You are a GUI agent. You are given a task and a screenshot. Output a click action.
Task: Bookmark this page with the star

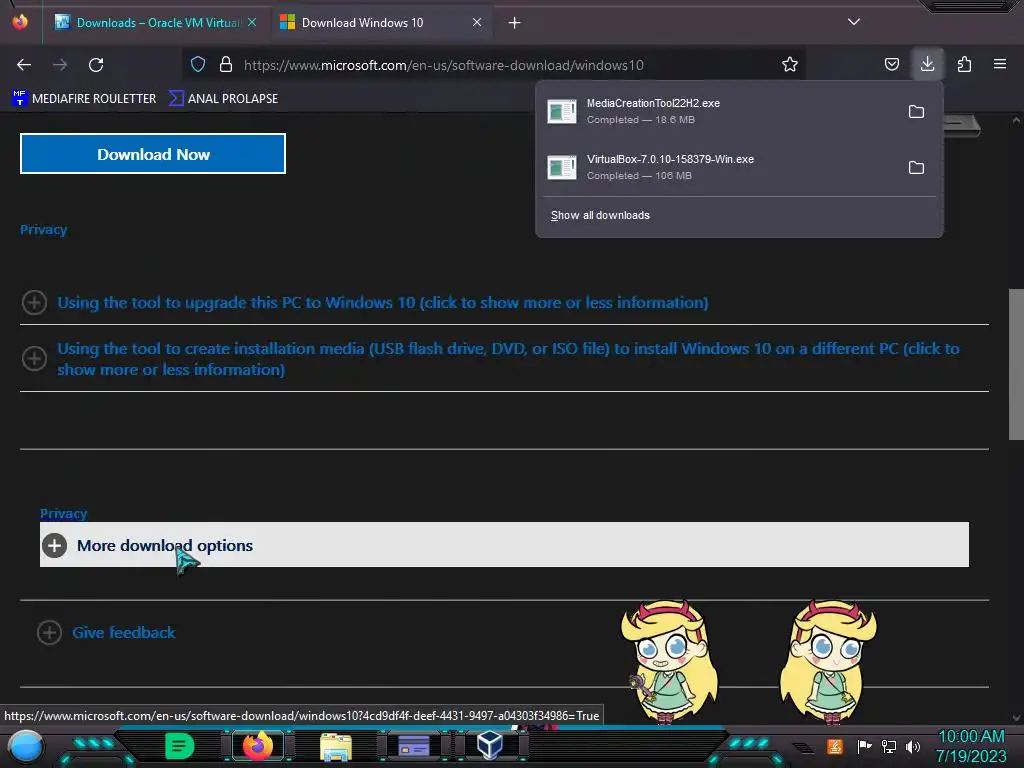790,65
